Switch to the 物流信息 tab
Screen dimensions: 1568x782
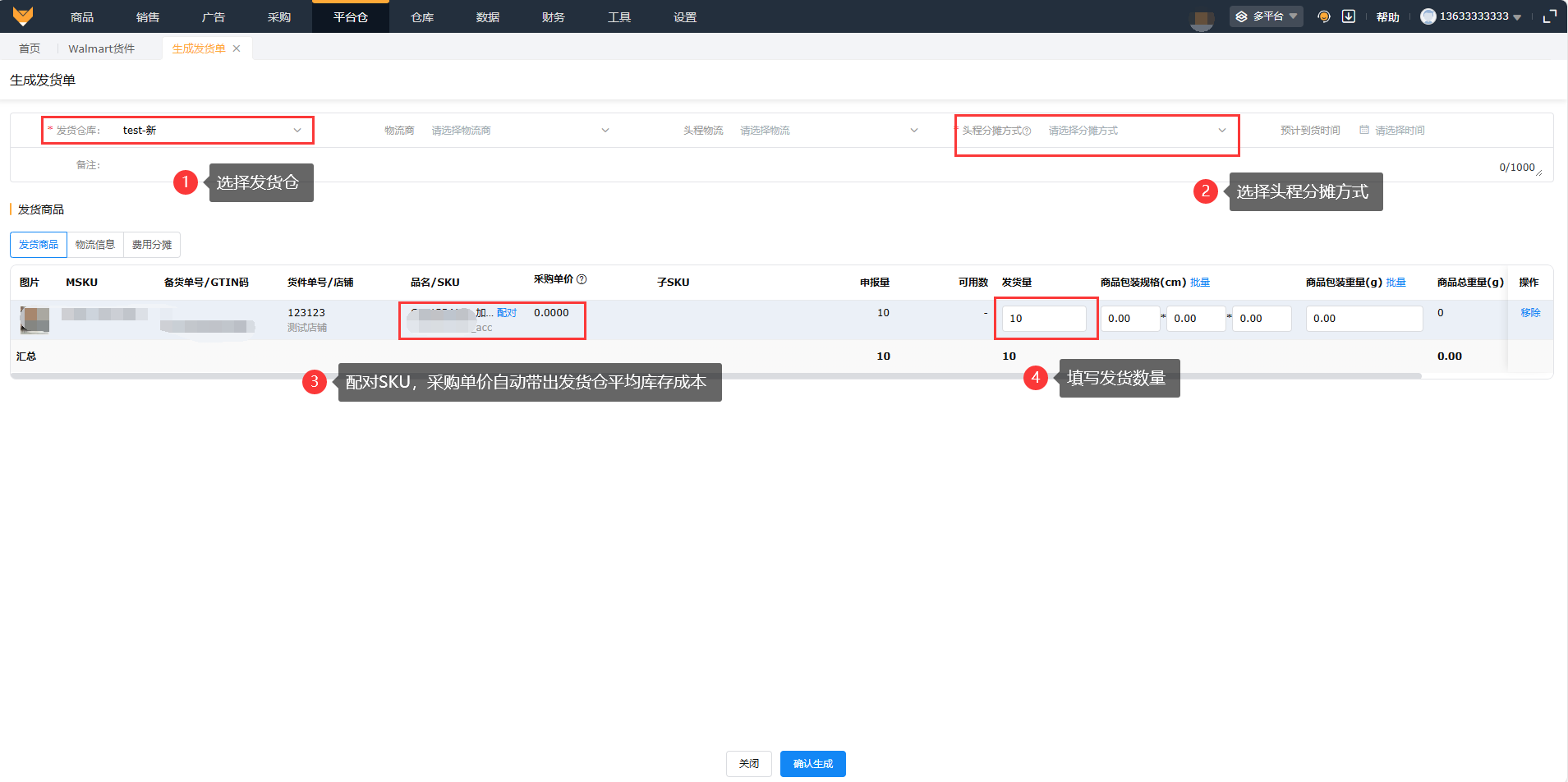coord(95,245)
